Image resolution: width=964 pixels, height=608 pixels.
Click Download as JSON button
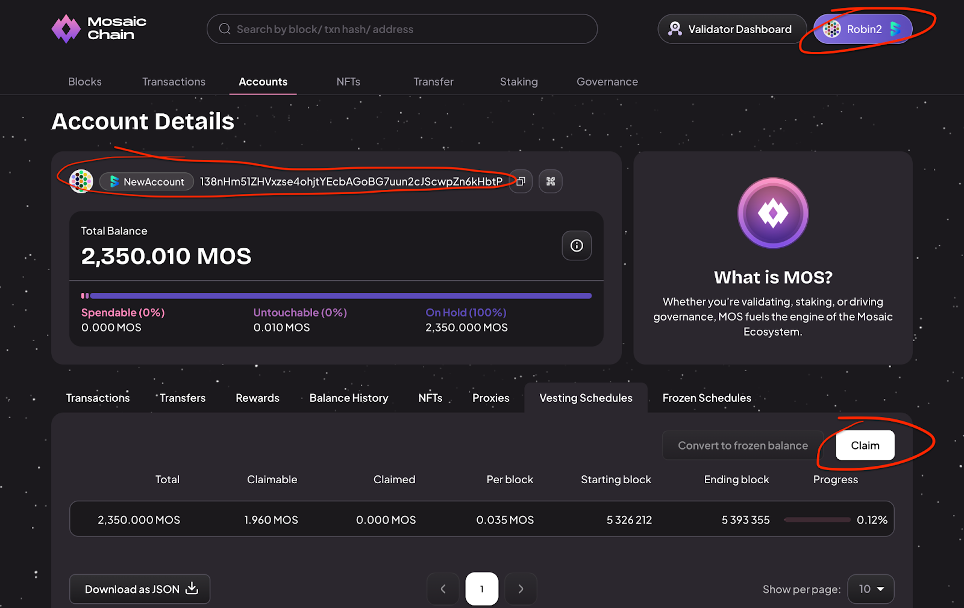[x=140, y=589]
